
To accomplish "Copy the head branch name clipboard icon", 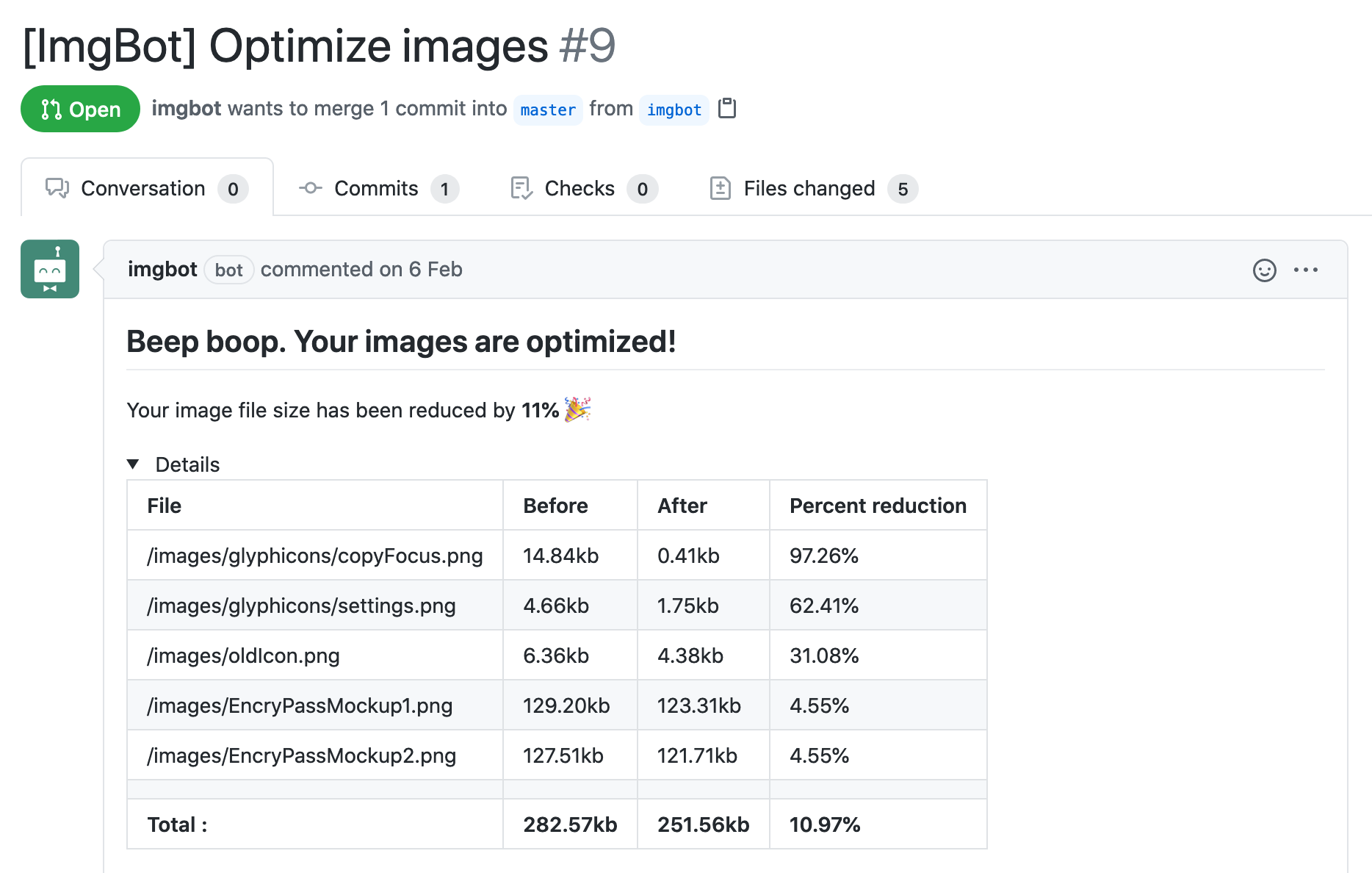I will [x=727, y=108].
